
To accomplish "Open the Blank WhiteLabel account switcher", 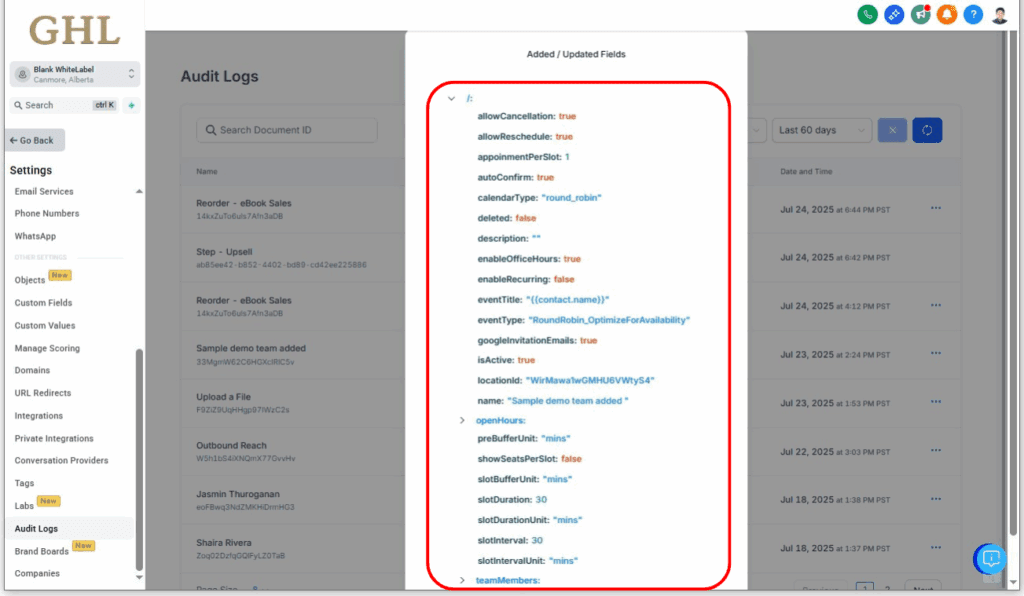I will (75, 74).
